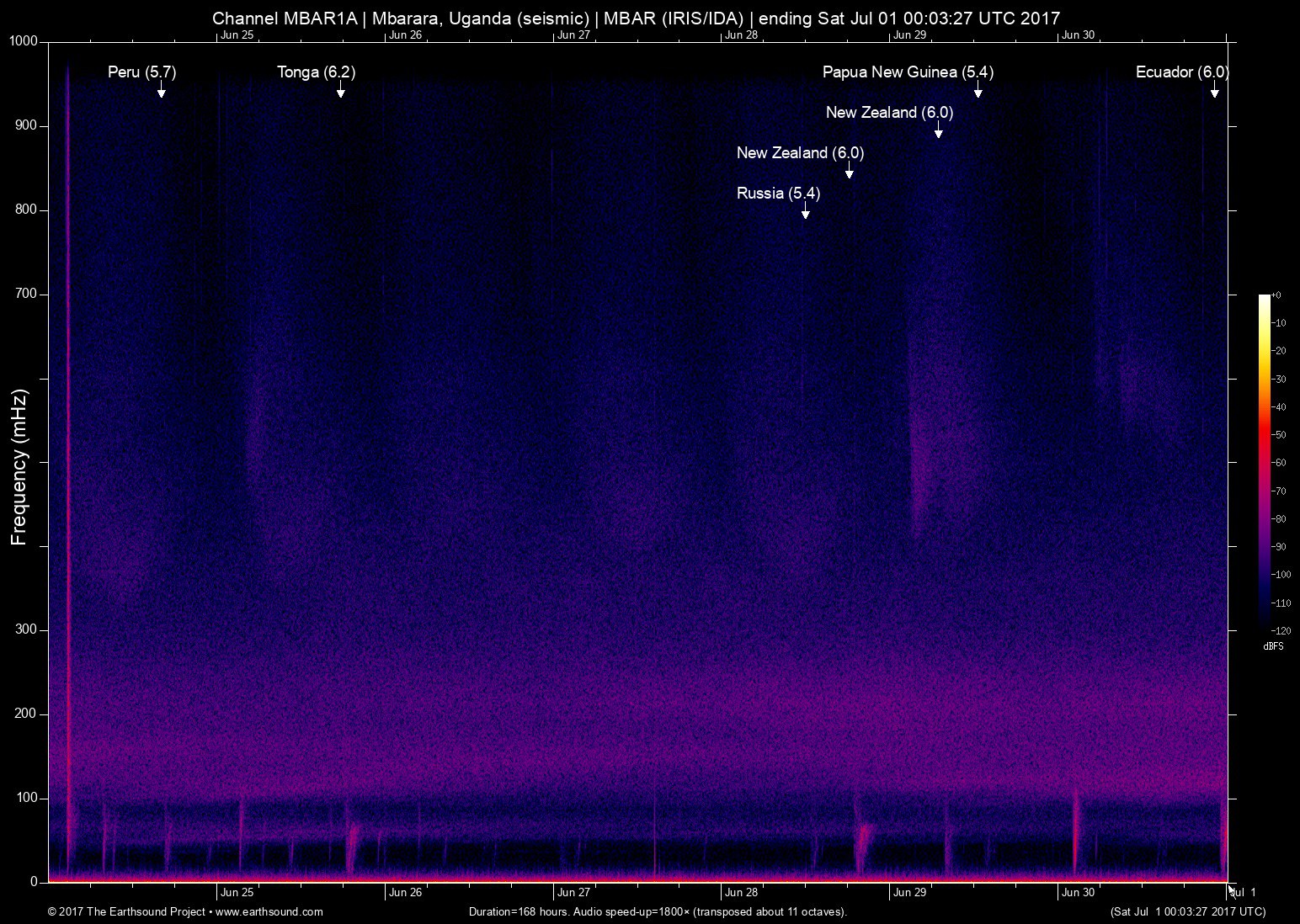
Task: Click the arrow marker below Tonga (6.2)
Action: tap(340, 92)
